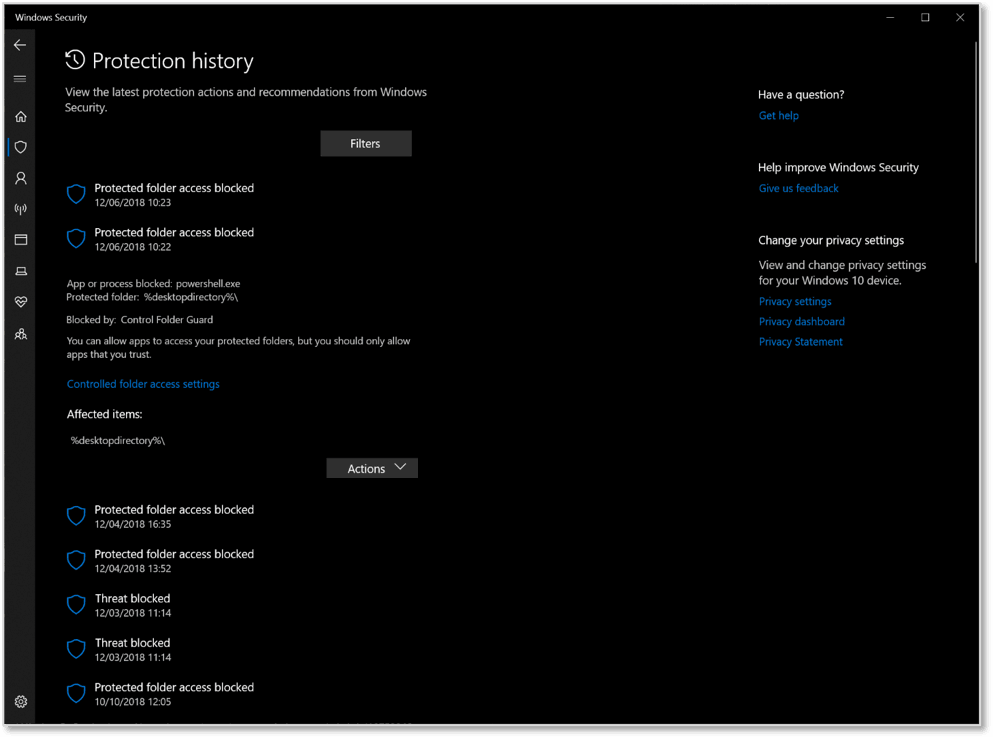
Task: Open Family options icon
Action: coord(20,334)
